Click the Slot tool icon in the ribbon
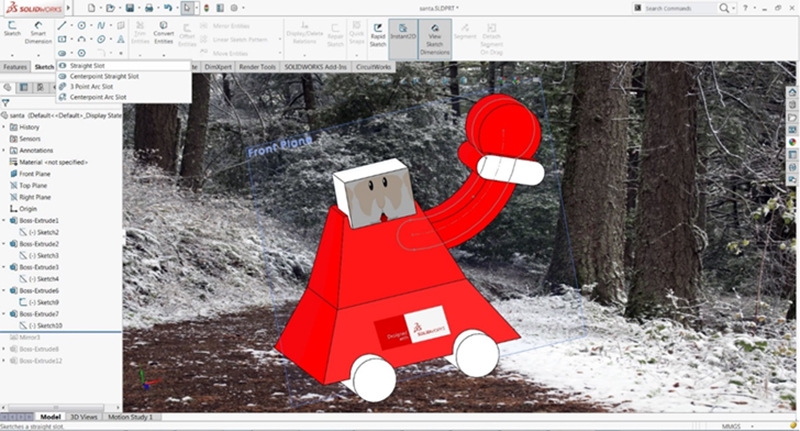Screen dimensions: 800x431 click(x=62, y=53)
